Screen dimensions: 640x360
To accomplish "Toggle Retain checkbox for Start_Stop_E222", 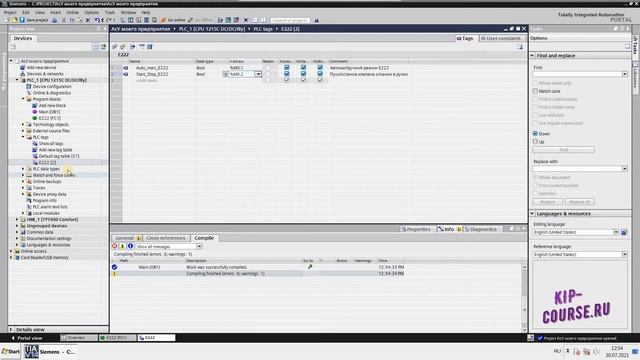I will click(268, 74).
